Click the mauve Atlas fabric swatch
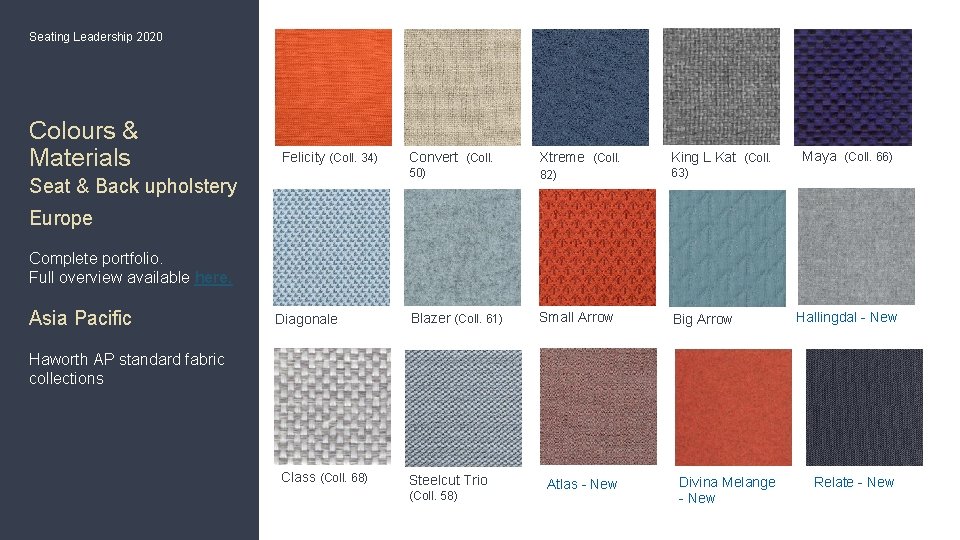Screen dimensions: 960x540 (598, 407)
